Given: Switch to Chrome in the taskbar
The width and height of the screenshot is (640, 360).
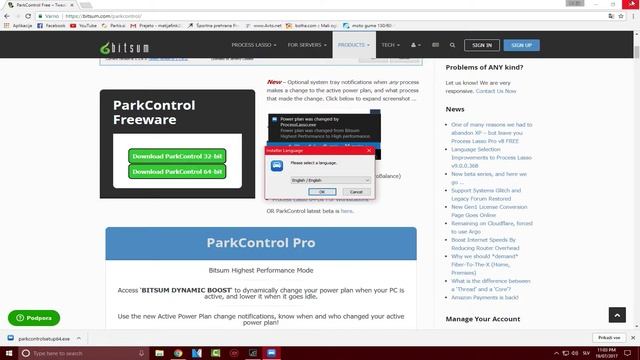Looking at the screenshot, I should pos(178,353).
